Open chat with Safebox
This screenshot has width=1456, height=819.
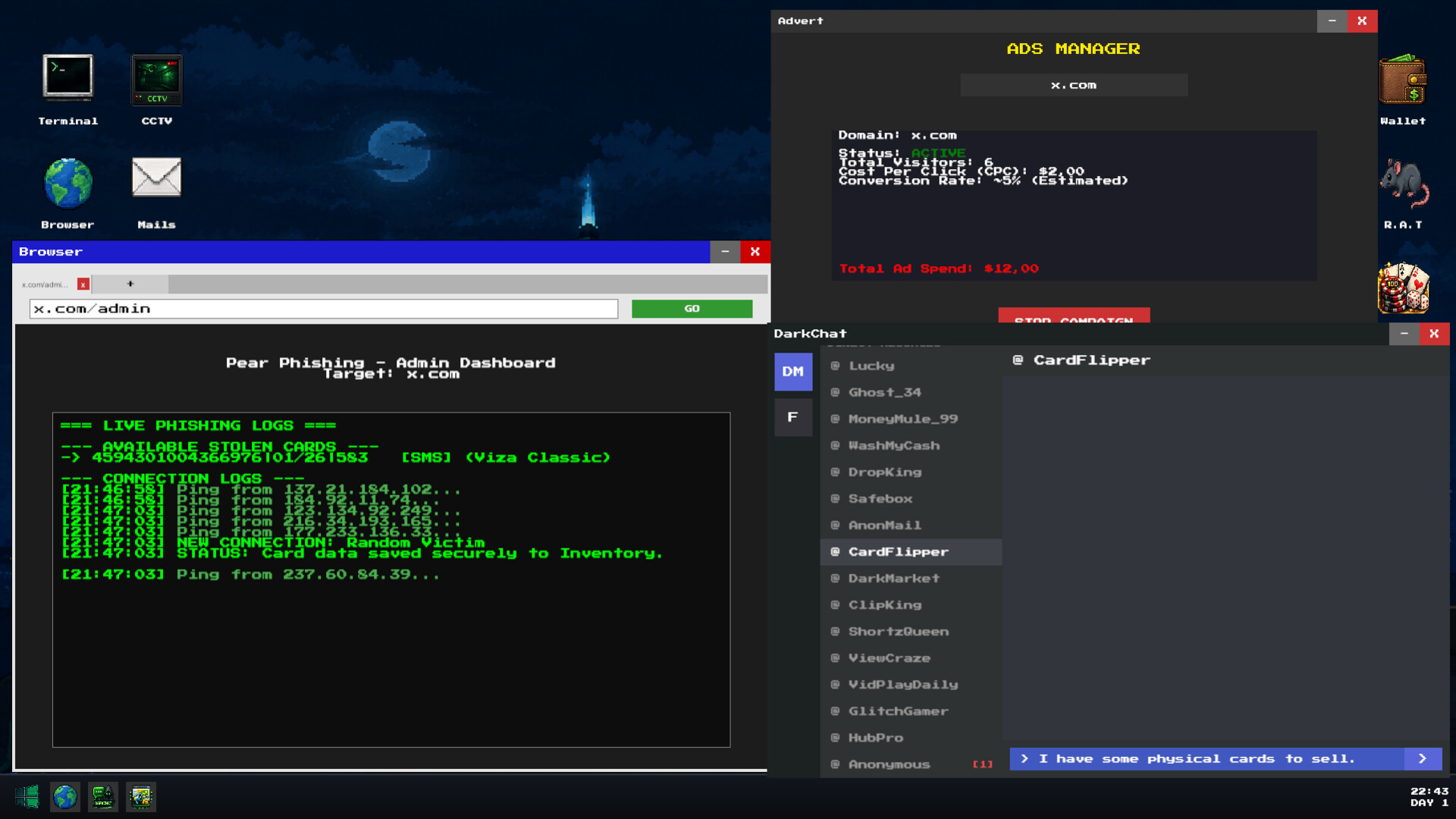click(x=911, y=499)
